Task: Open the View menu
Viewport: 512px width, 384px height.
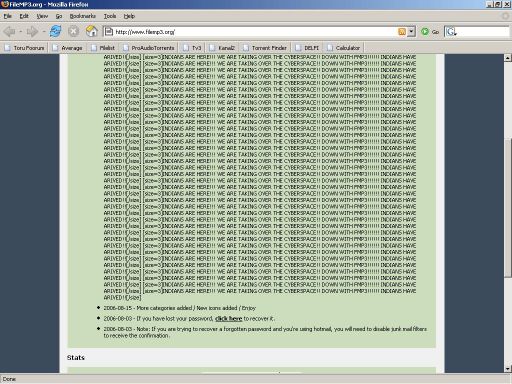Action: (x=42, y=16)
